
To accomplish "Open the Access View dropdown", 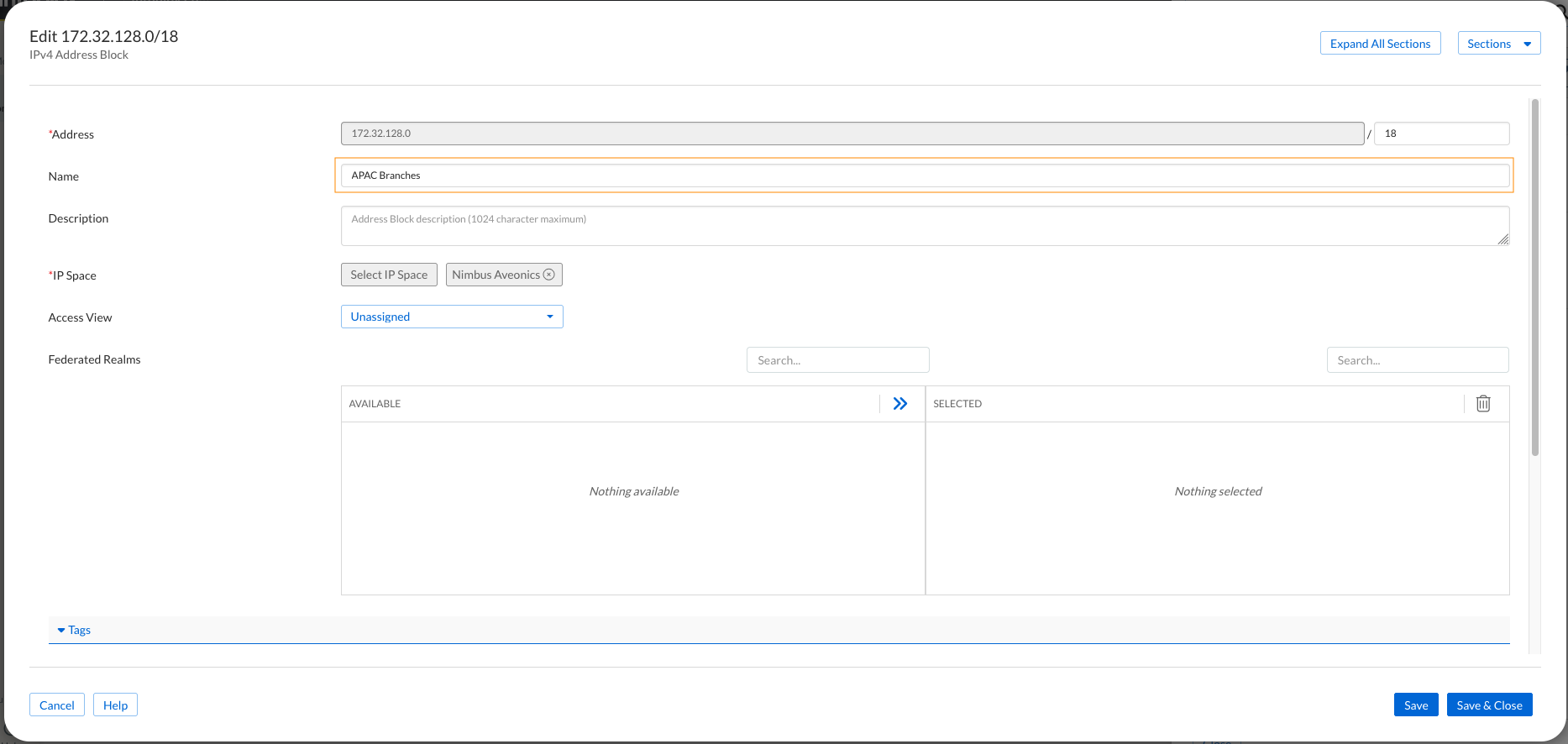I will (452, 317).
